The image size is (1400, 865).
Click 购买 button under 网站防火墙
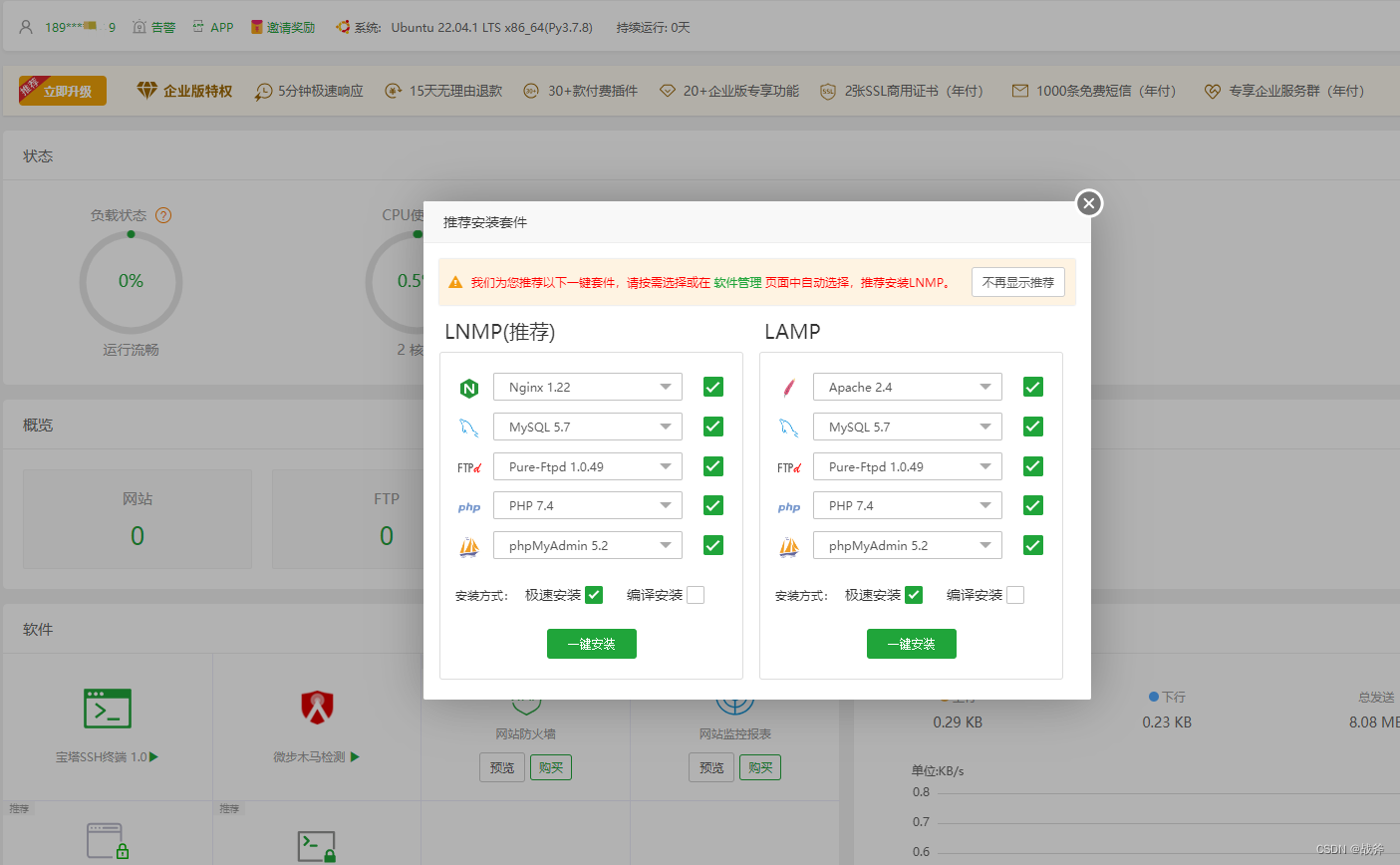pos(551,767)
